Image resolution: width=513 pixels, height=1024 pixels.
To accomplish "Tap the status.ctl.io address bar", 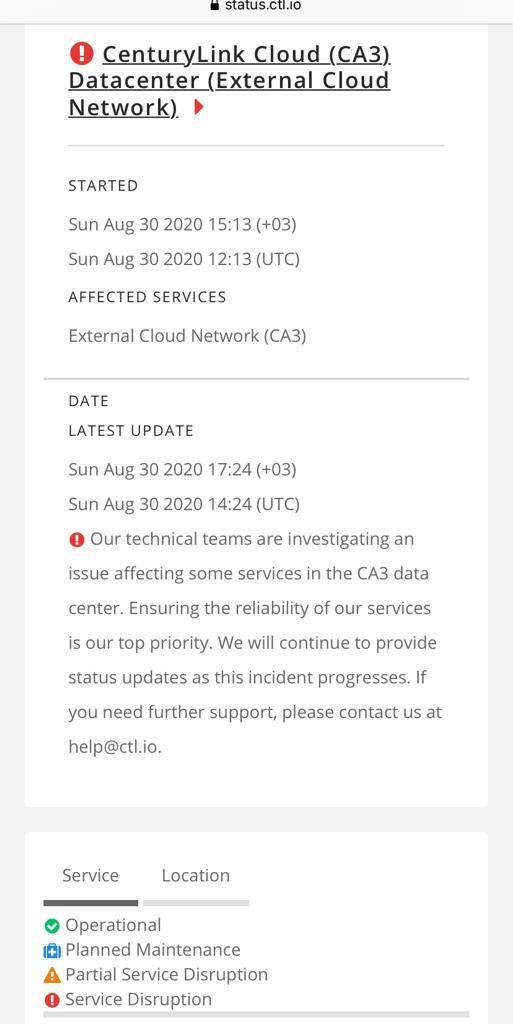I will pyautogui.click(x=256, y=6).
